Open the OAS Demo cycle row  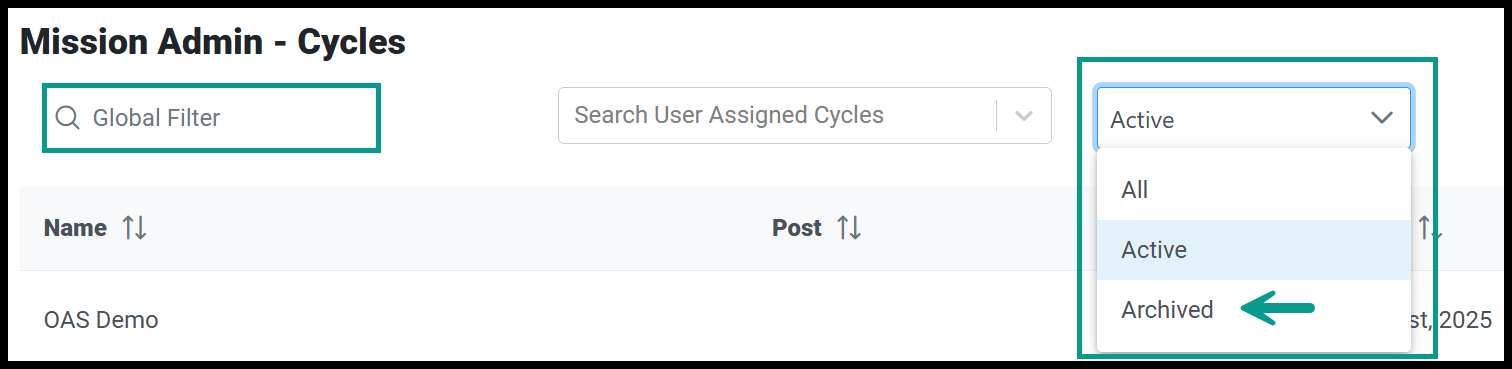pos(101,320)
